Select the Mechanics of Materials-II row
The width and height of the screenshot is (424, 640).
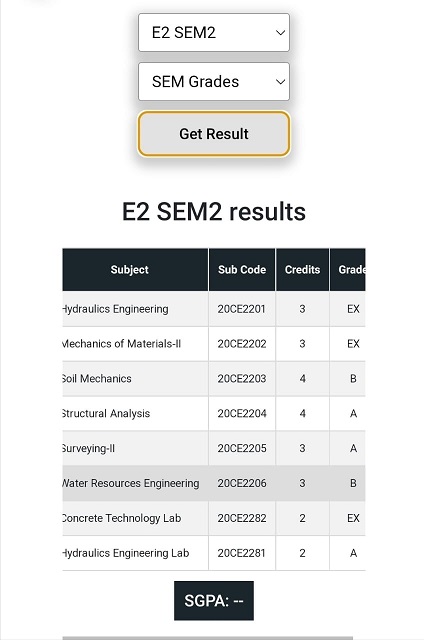[214, 344]
